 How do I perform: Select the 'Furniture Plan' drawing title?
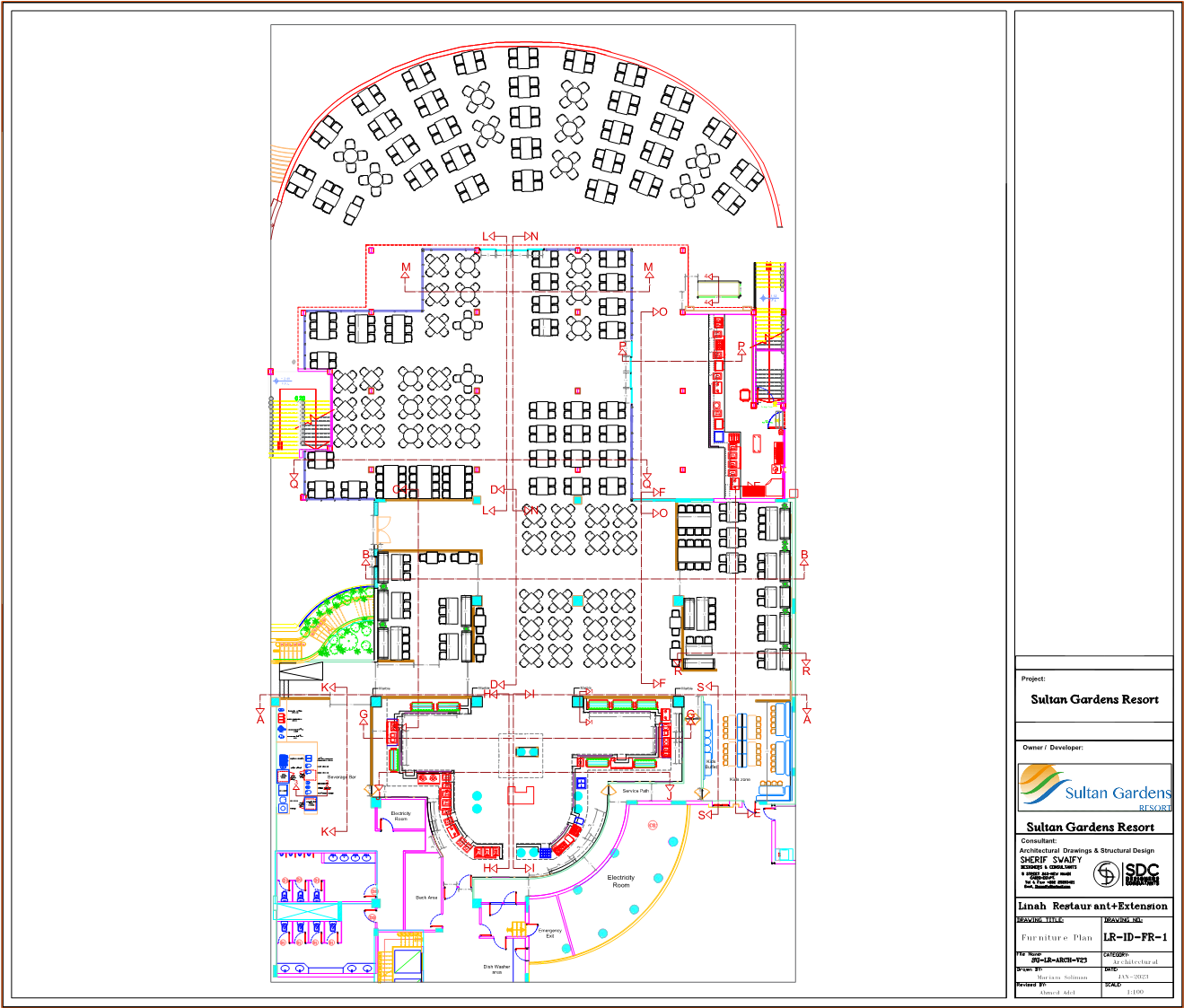tap(1057, 937)
